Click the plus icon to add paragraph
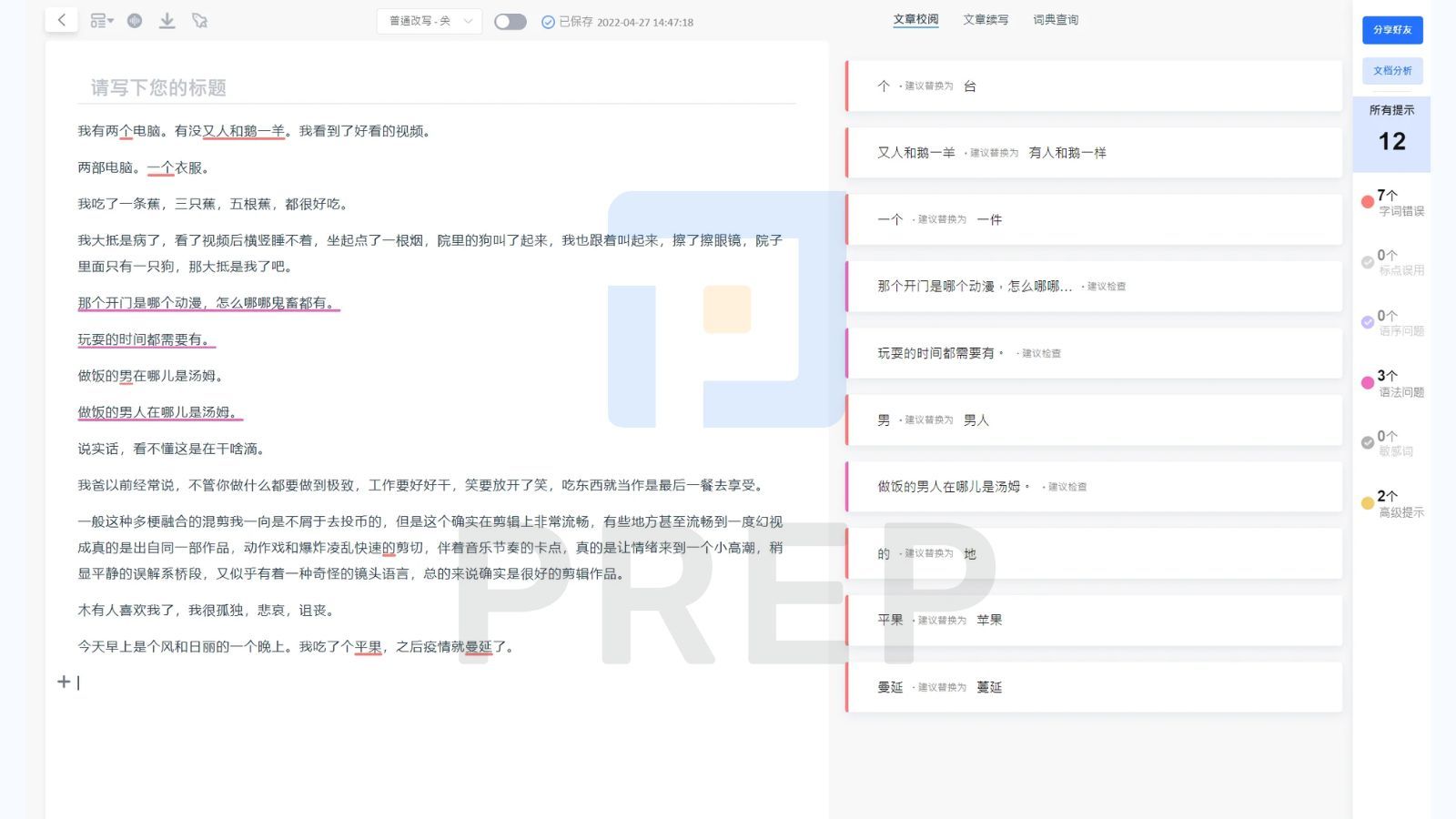The width and height of the screenshot is (1456, 819). 64,682
